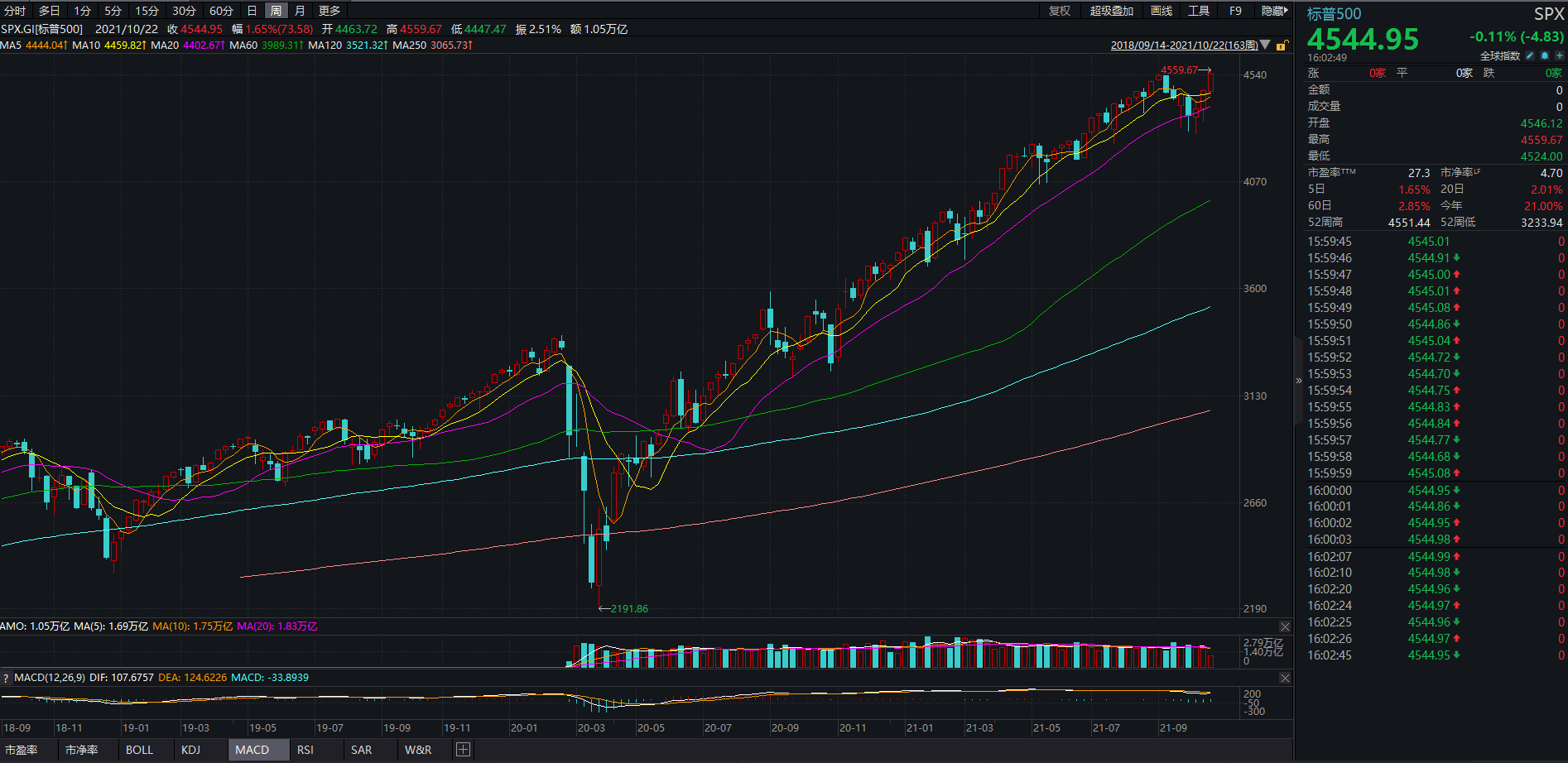Click the MA(20) 1.83万亿 volume label
Image resolution: width=1568 pixels, height=763 pixels.
tap(277, 626)
